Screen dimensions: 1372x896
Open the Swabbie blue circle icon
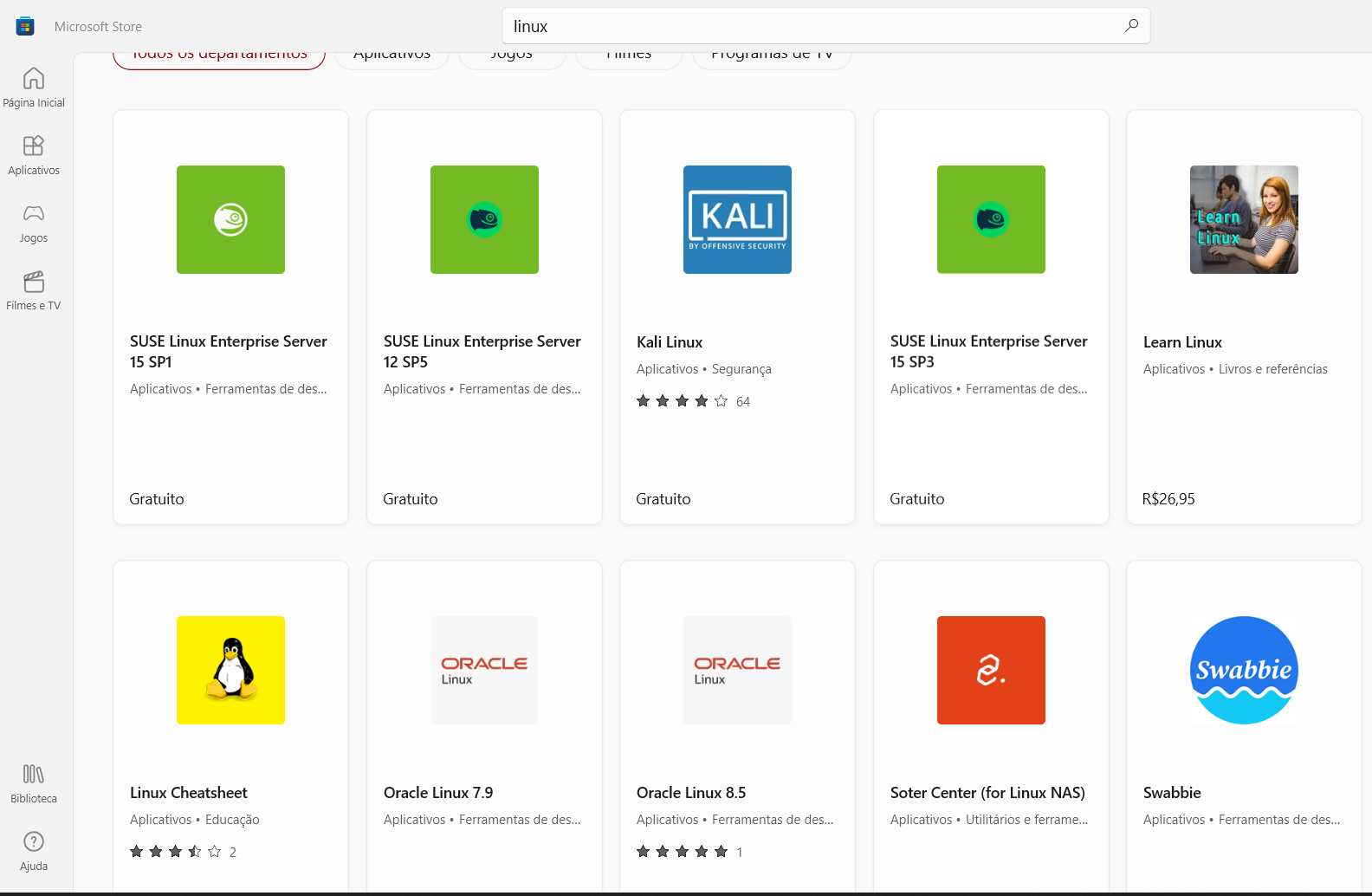coord(1244,670)
